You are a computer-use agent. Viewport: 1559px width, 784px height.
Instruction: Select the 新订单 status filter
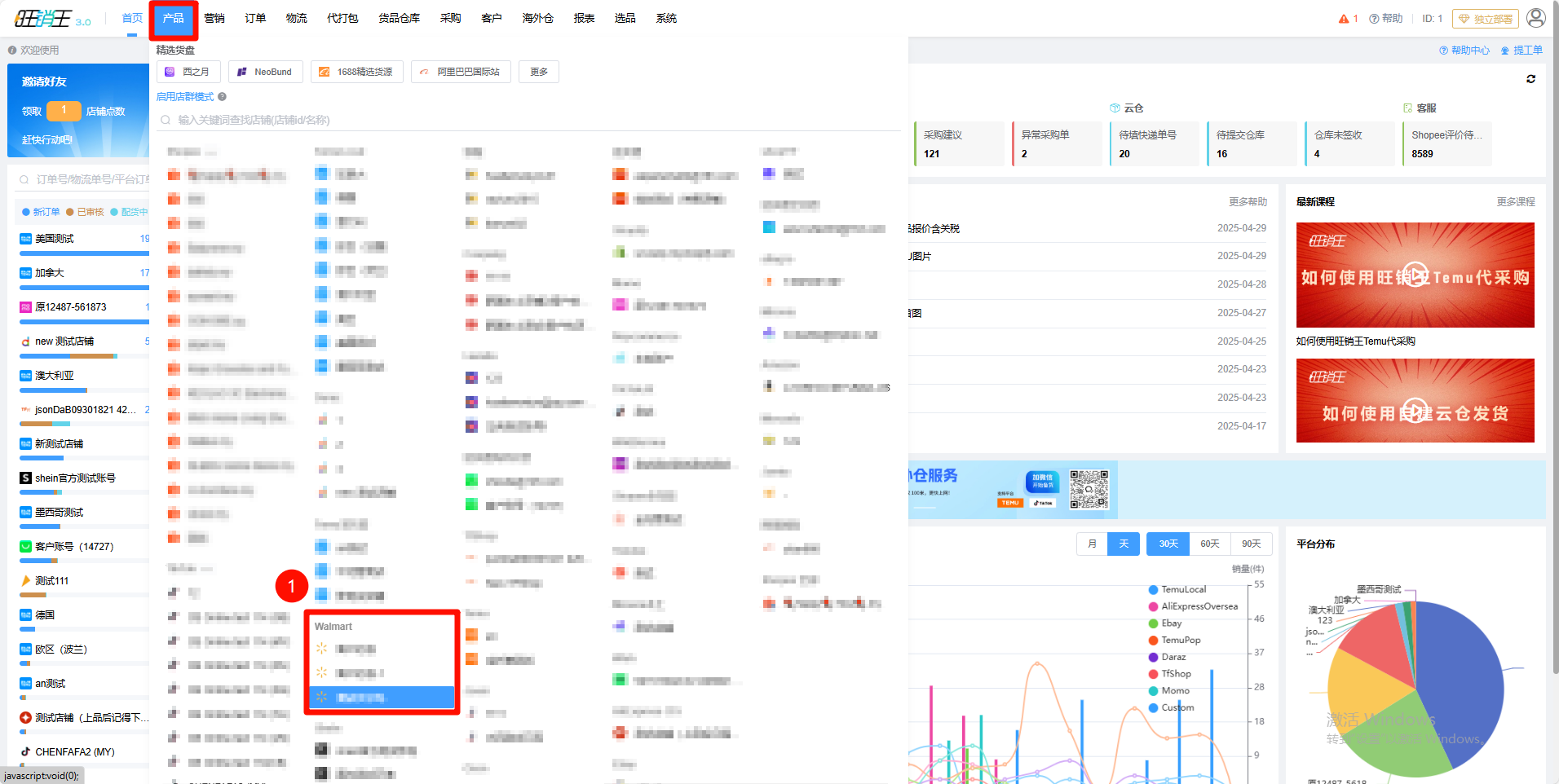[x=41, y=212]
